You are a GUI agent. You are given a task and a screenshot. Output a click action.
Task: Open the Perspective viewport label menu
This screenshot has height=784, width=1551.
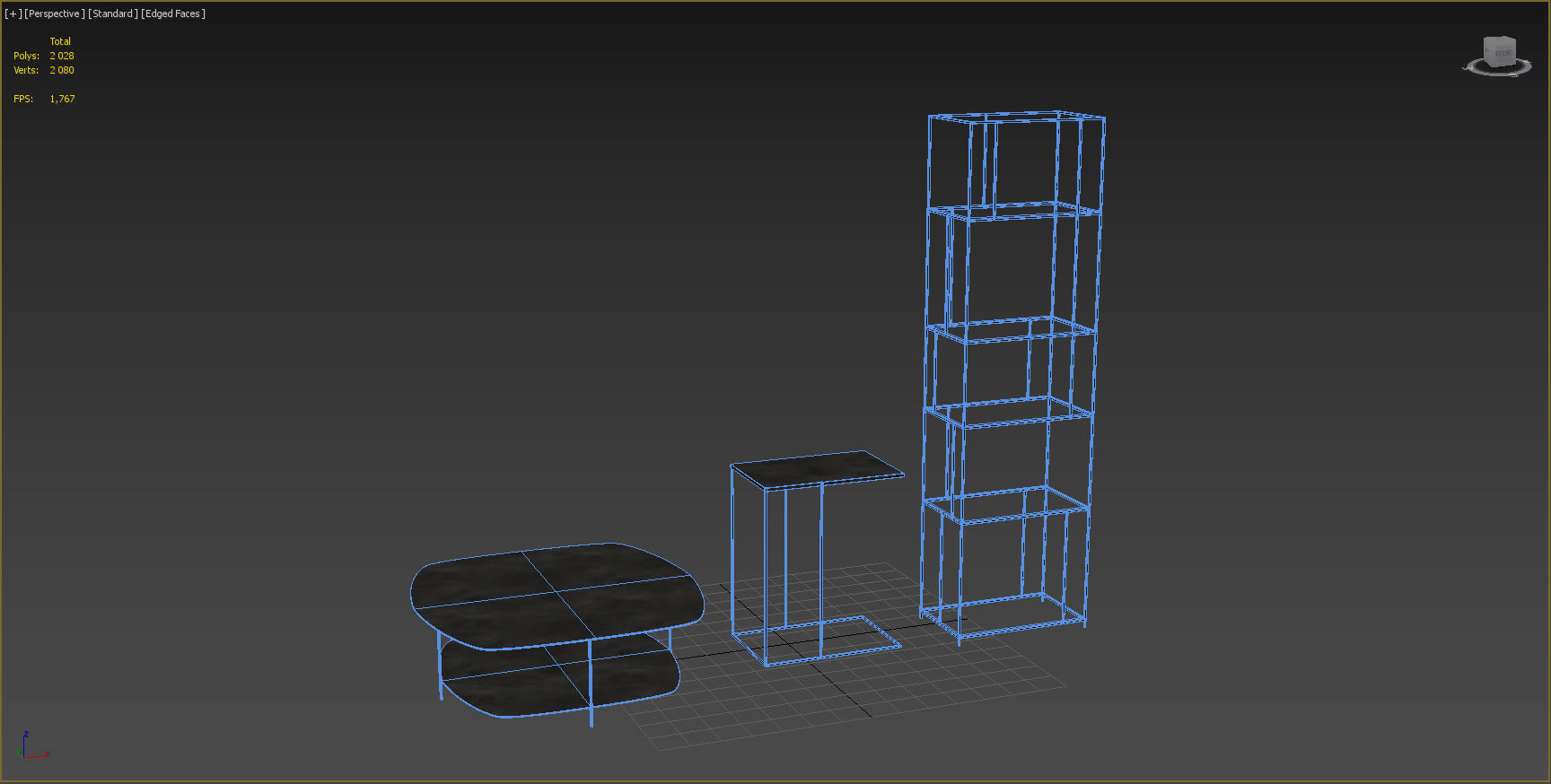point(55,13)
